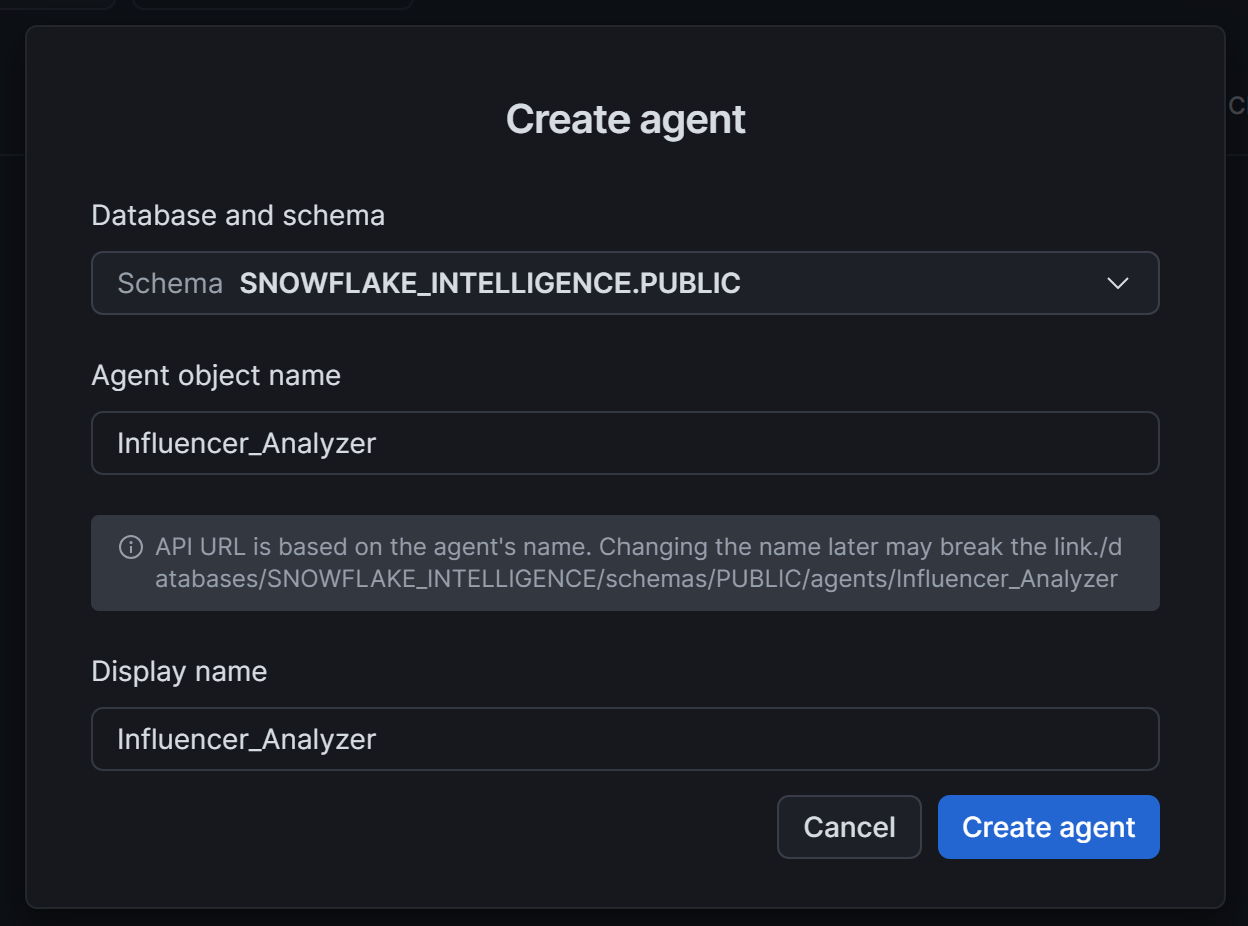The width and height of the screenshot is (1248, 926).
Task: Click the 'Agent object name' label
Action: 216,375
